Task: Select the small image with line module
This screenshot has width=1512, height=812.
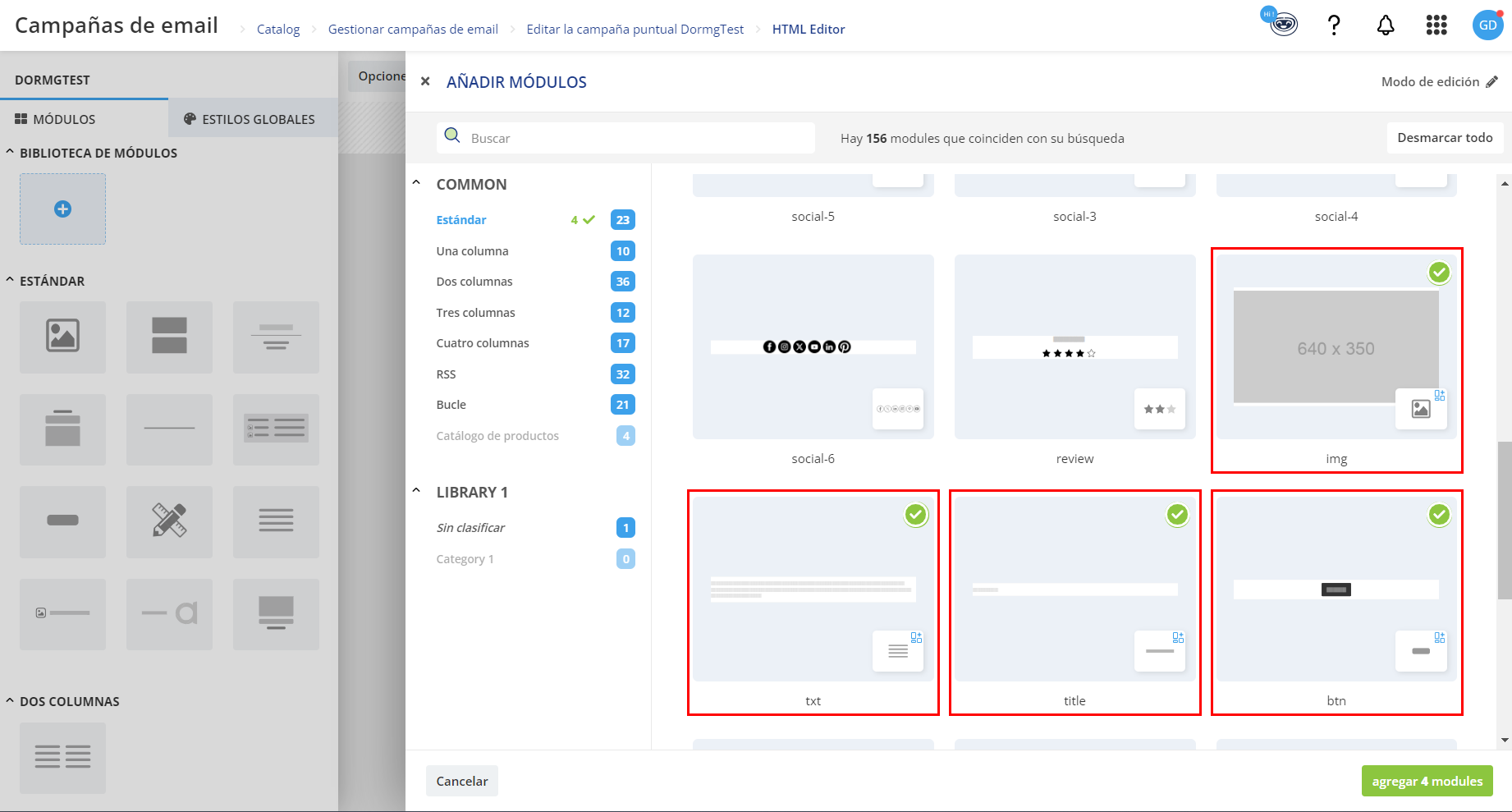Action: coord(62,614)
